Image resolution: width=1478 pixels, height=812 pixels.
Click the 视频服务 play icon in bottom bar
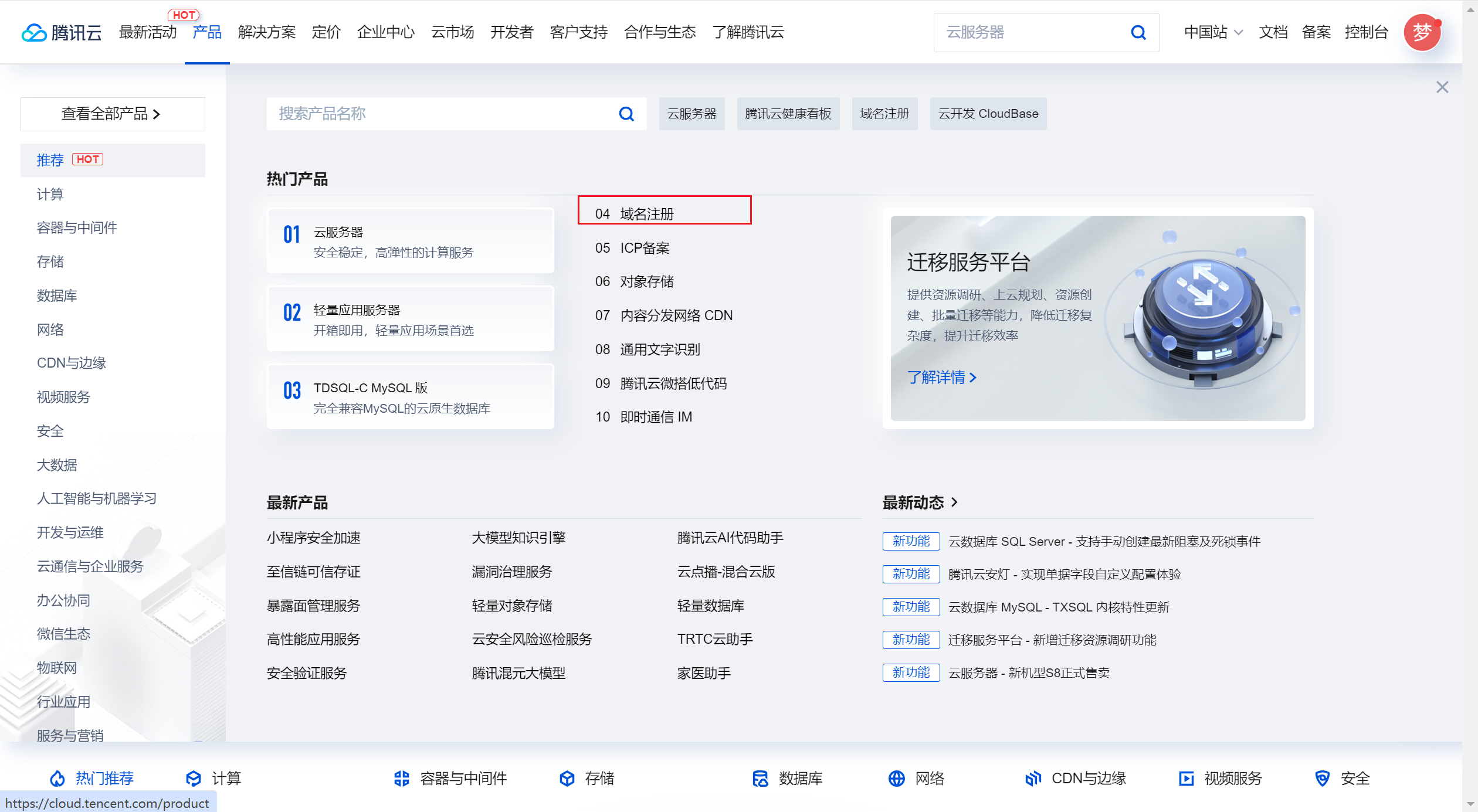(x=1186, y=778)
